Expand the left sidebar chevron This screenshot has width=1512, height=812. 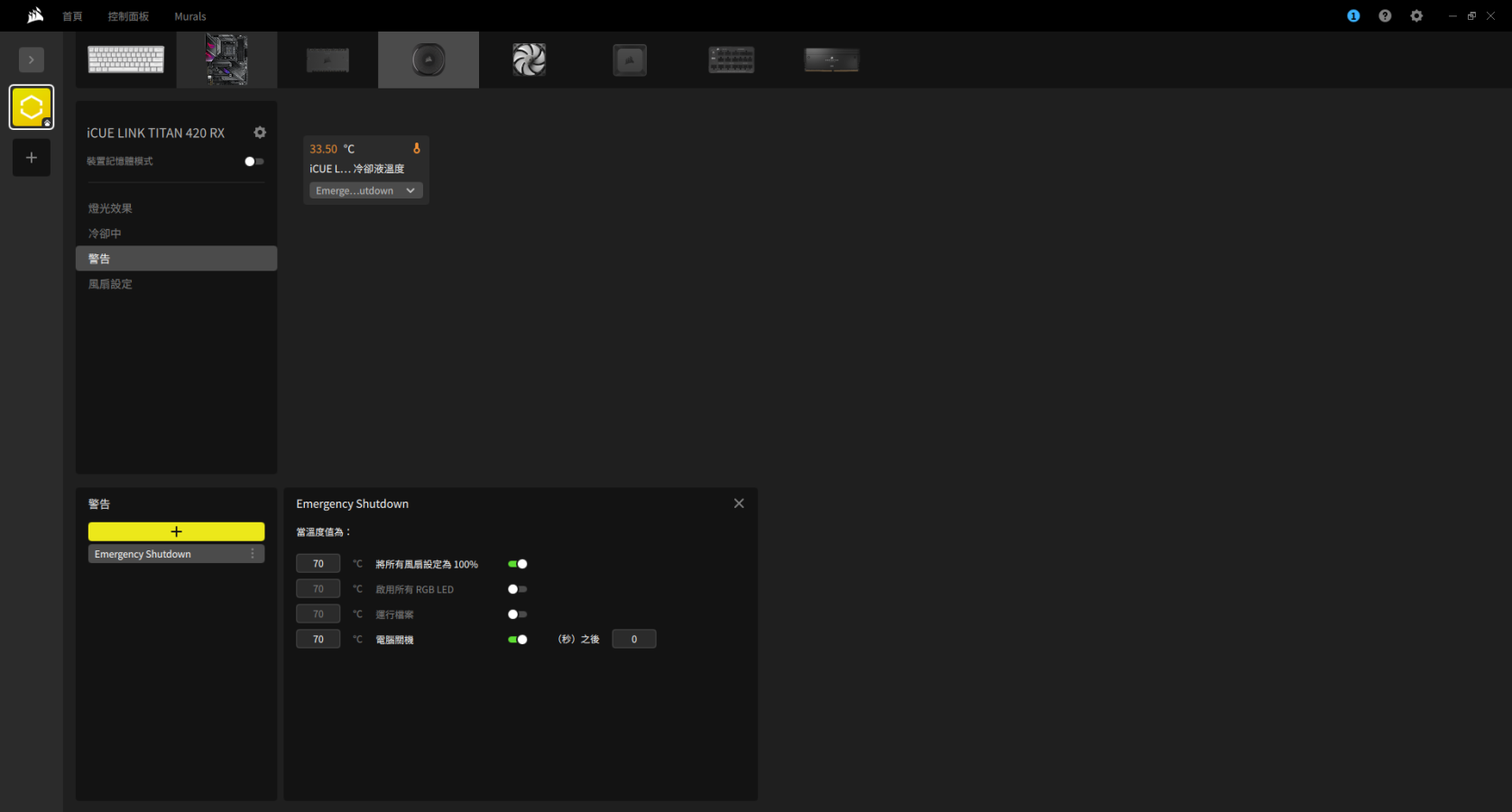coord(32,60)
